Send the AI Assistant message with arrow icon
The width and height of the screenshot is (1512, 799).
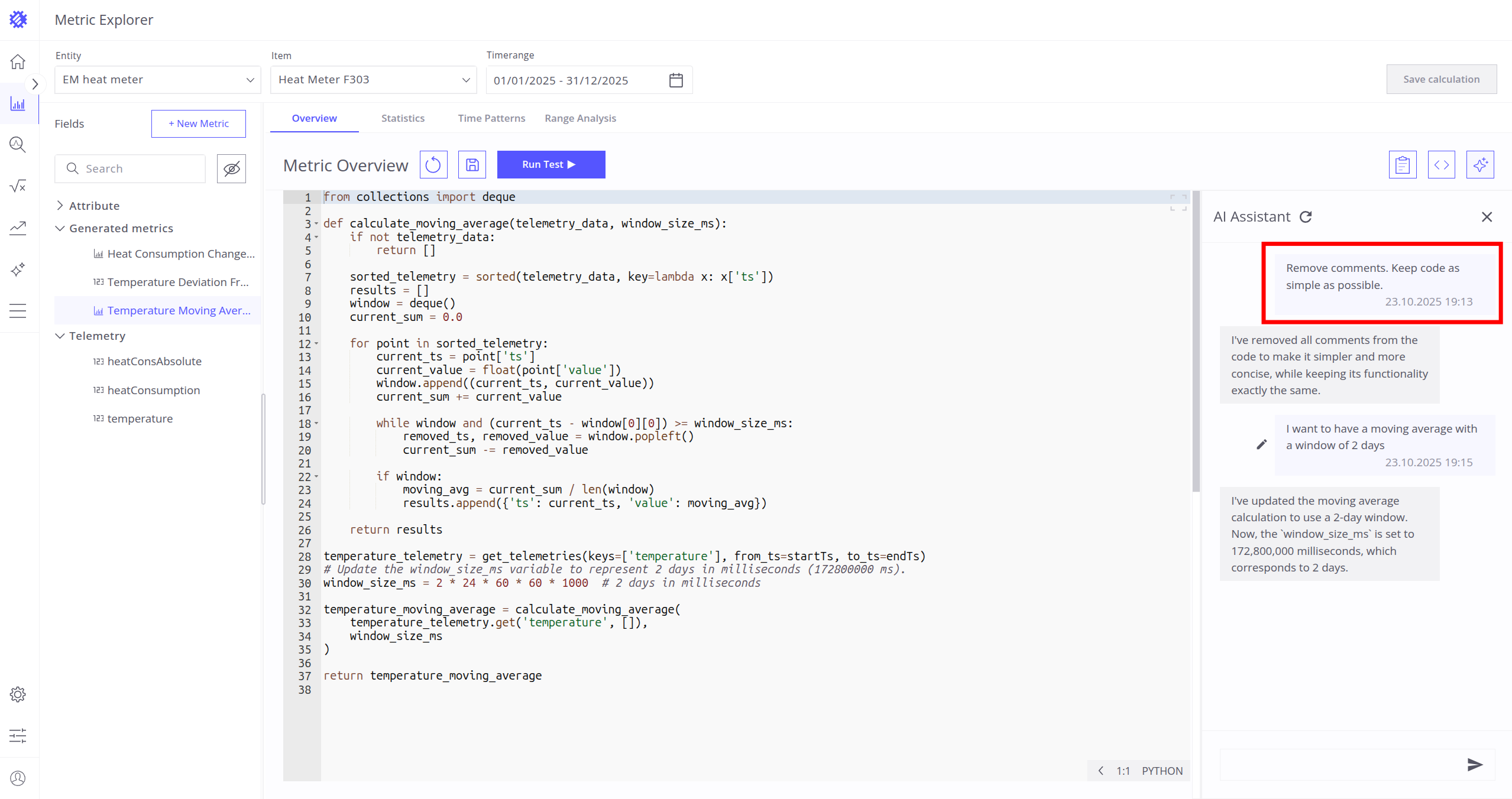[1475, 765]
